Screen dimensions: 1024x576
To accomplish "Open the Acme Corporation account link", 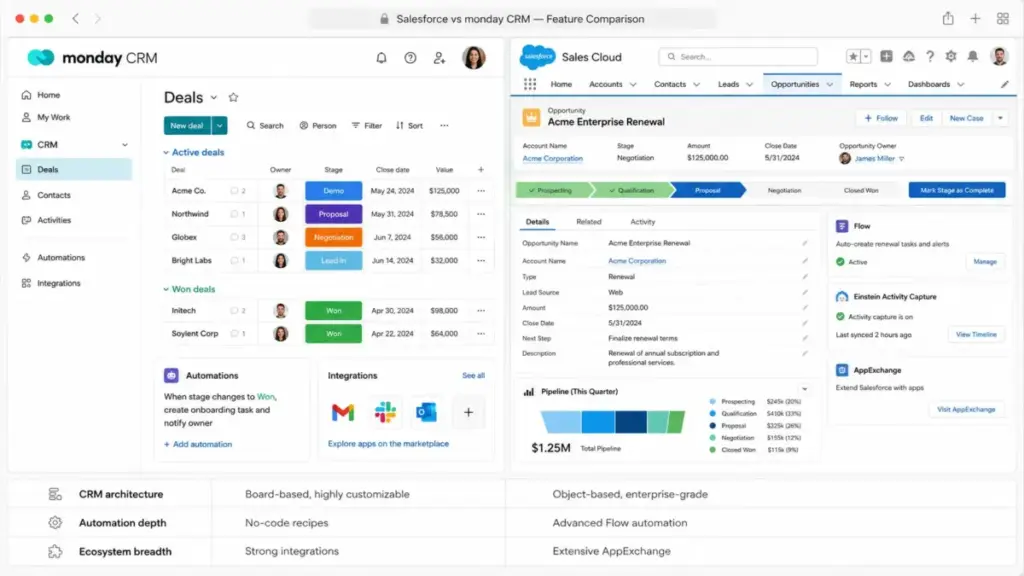I will [552, 159].
